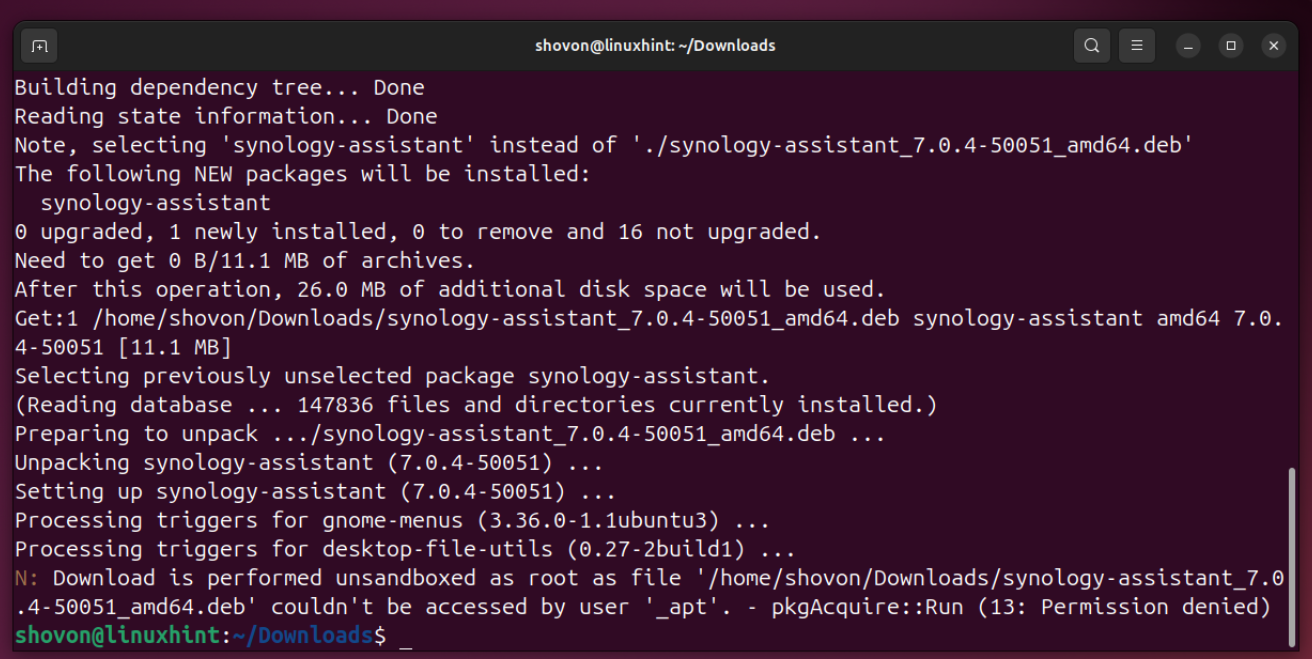Screen dimensions: 1312x659
Task: Click the 'Setting up synology-assistant' line
Action: click(x=315, y=492)
